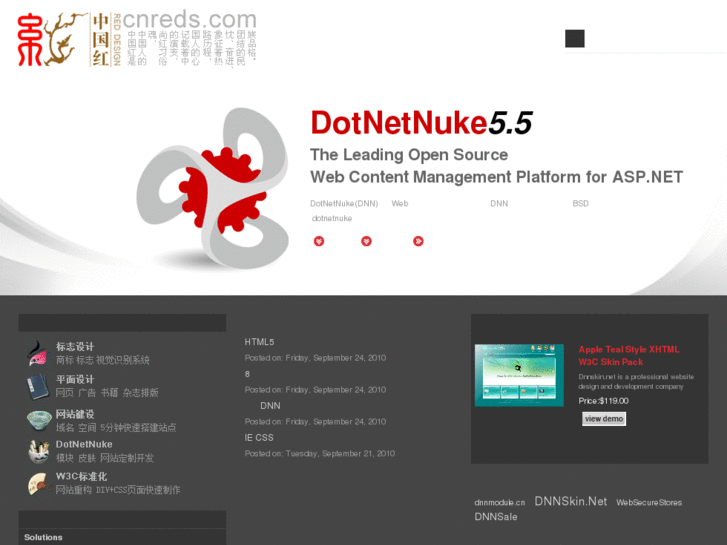Open the dnnmodule.cn link
Image resolution: width=727 pixels, height=545 pixels.
coord(500,503)
